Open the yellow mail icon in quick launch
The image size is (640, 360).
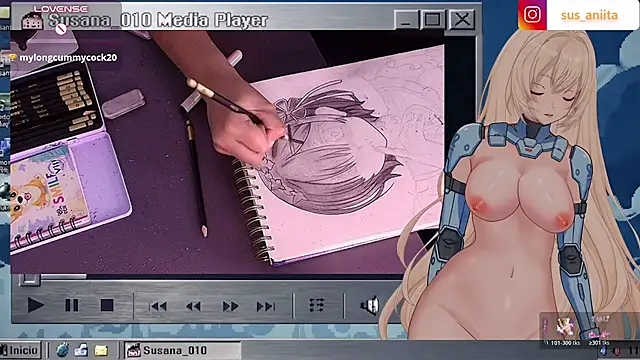pos(101,350)
